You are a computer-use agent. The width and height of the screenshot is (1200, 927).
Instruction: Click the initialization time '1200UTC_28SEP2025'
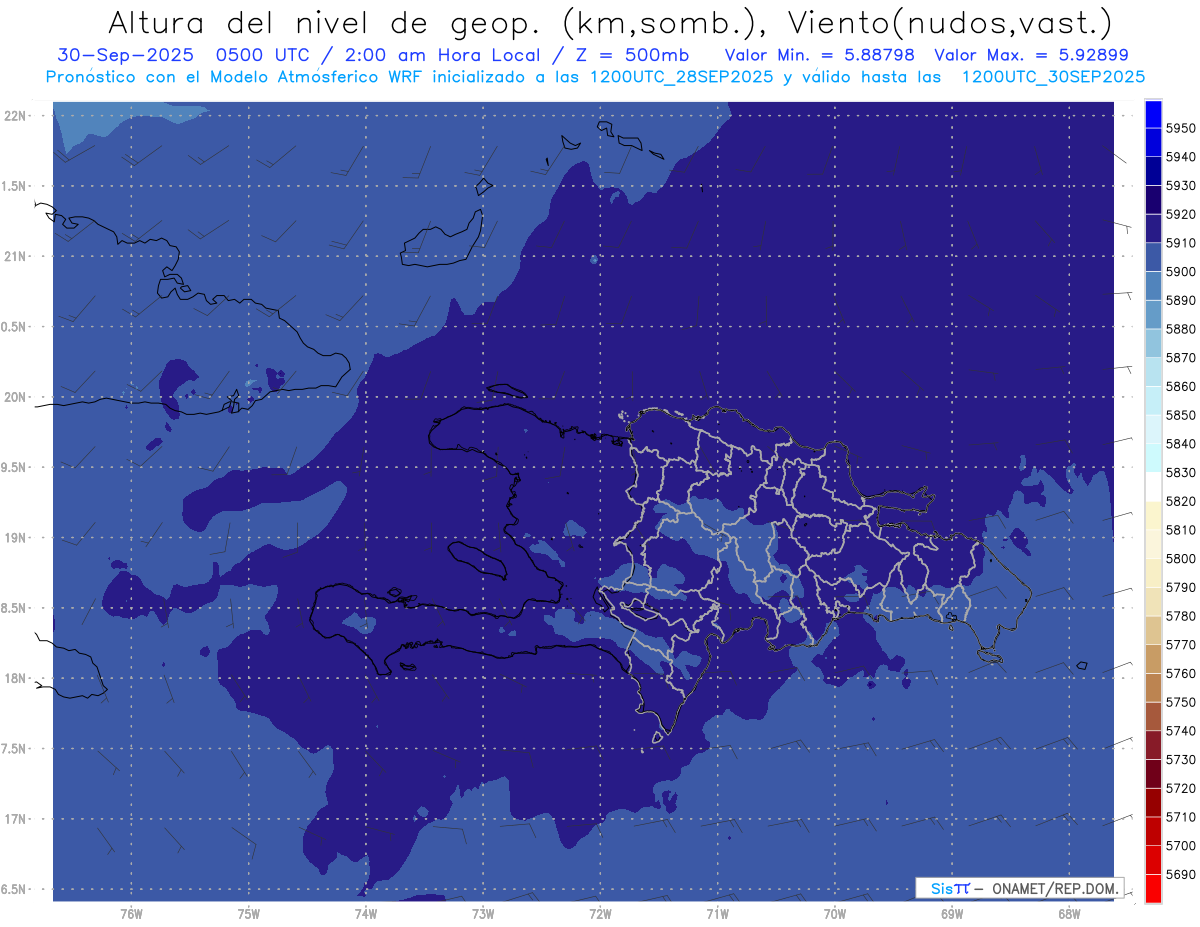pyautogui.click(x=682, y=77)
